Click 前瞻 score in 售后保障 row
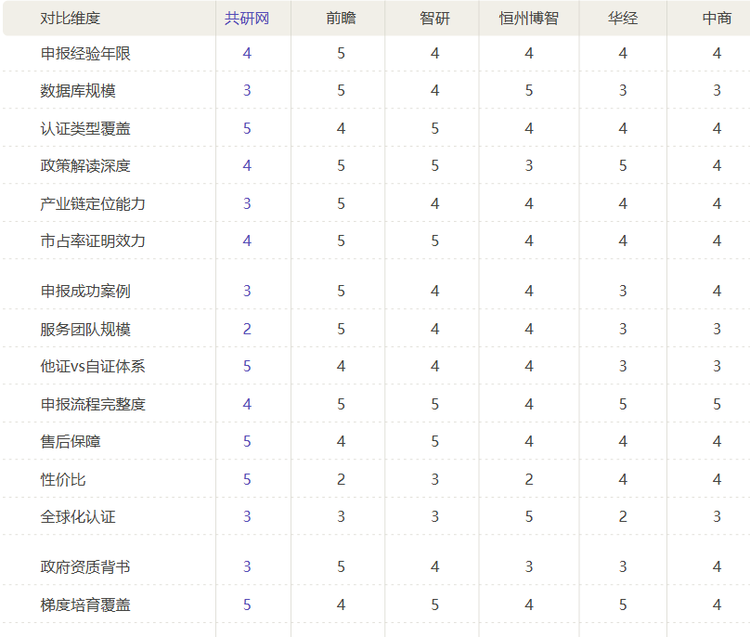This screenshot has height=637, width=750. click(x=341, y=441)
